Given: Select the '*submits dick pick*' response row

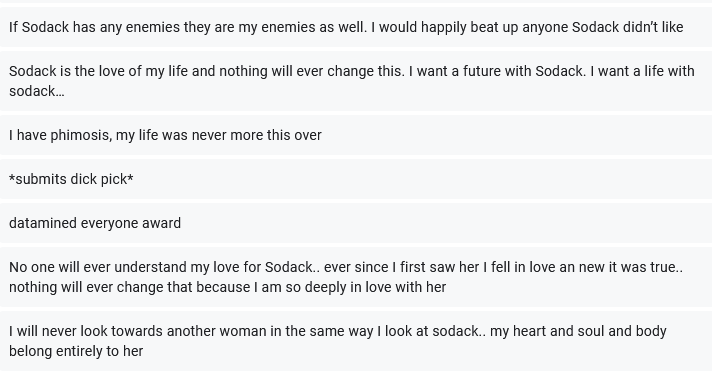Looking at the screenshot, I should (356, 179).
